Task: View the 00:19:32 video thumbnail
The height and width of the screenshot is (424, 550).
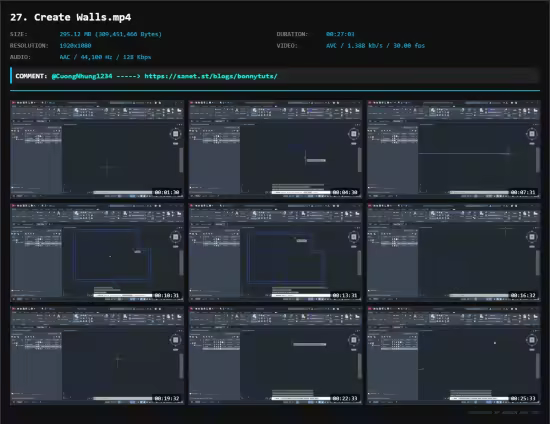Action: (x=97, y=355)
